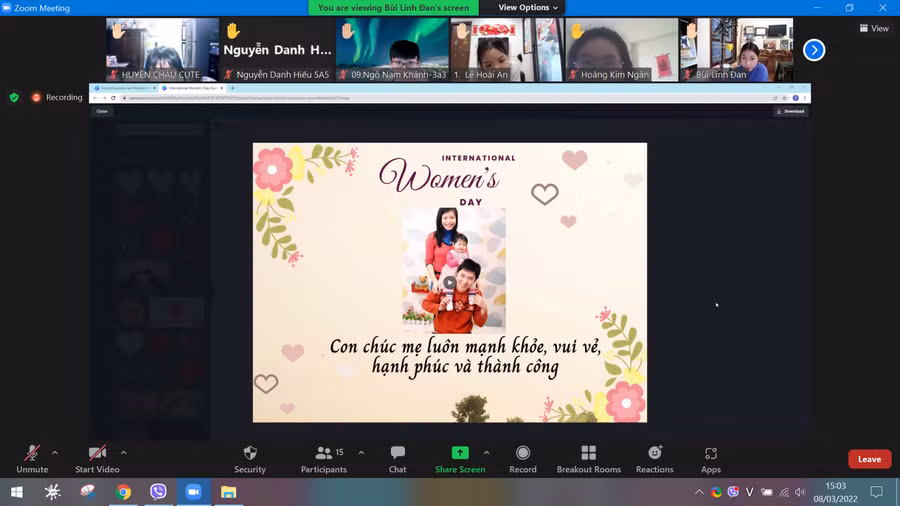Screen dimensions: 900x506
Task: Open Google Chrome from the taskbar
Action: click(123, 492)
